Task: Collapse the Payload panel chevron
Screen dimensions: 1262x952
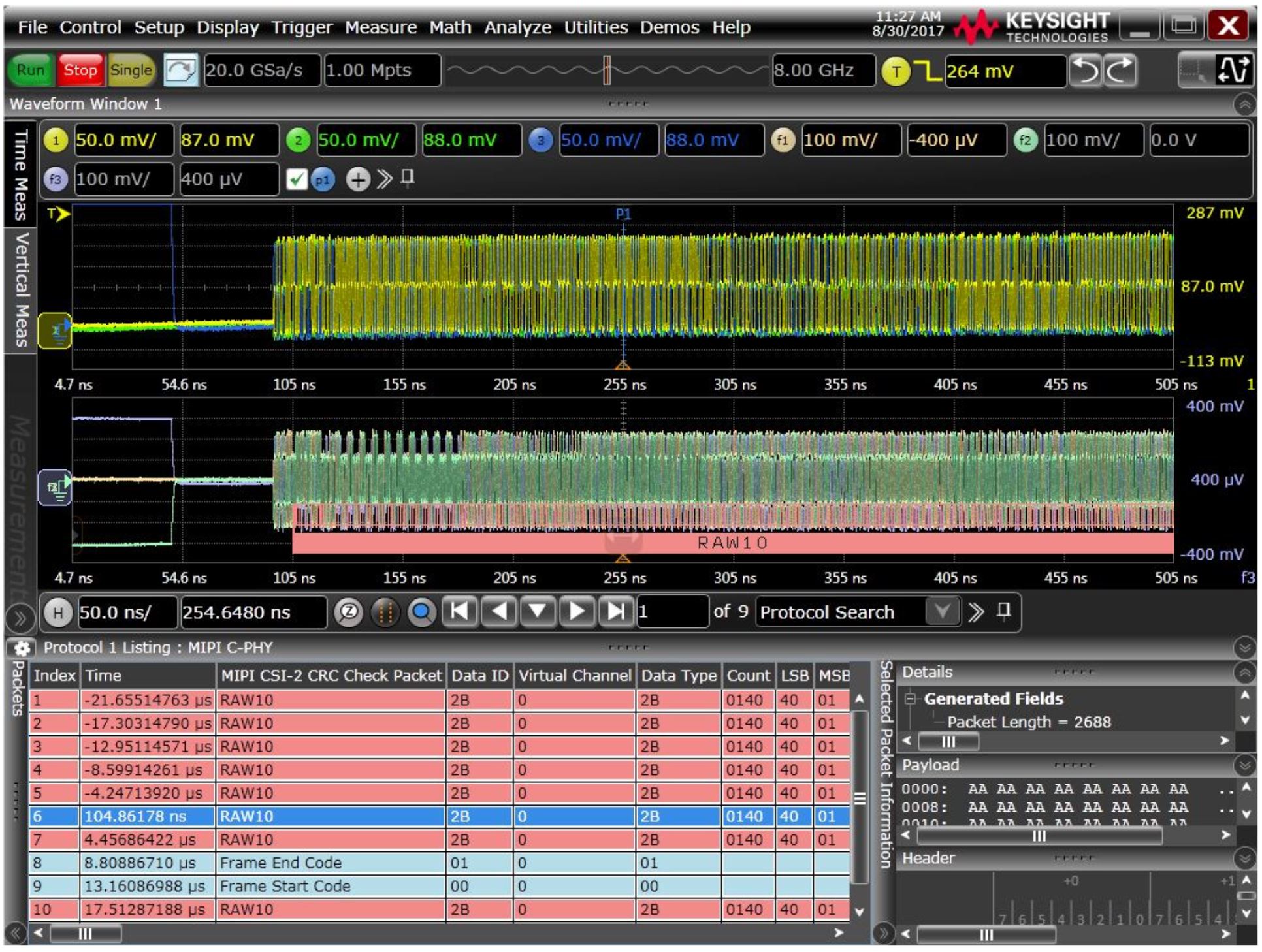Action: pyautogui.click(x=1244, y=765)
